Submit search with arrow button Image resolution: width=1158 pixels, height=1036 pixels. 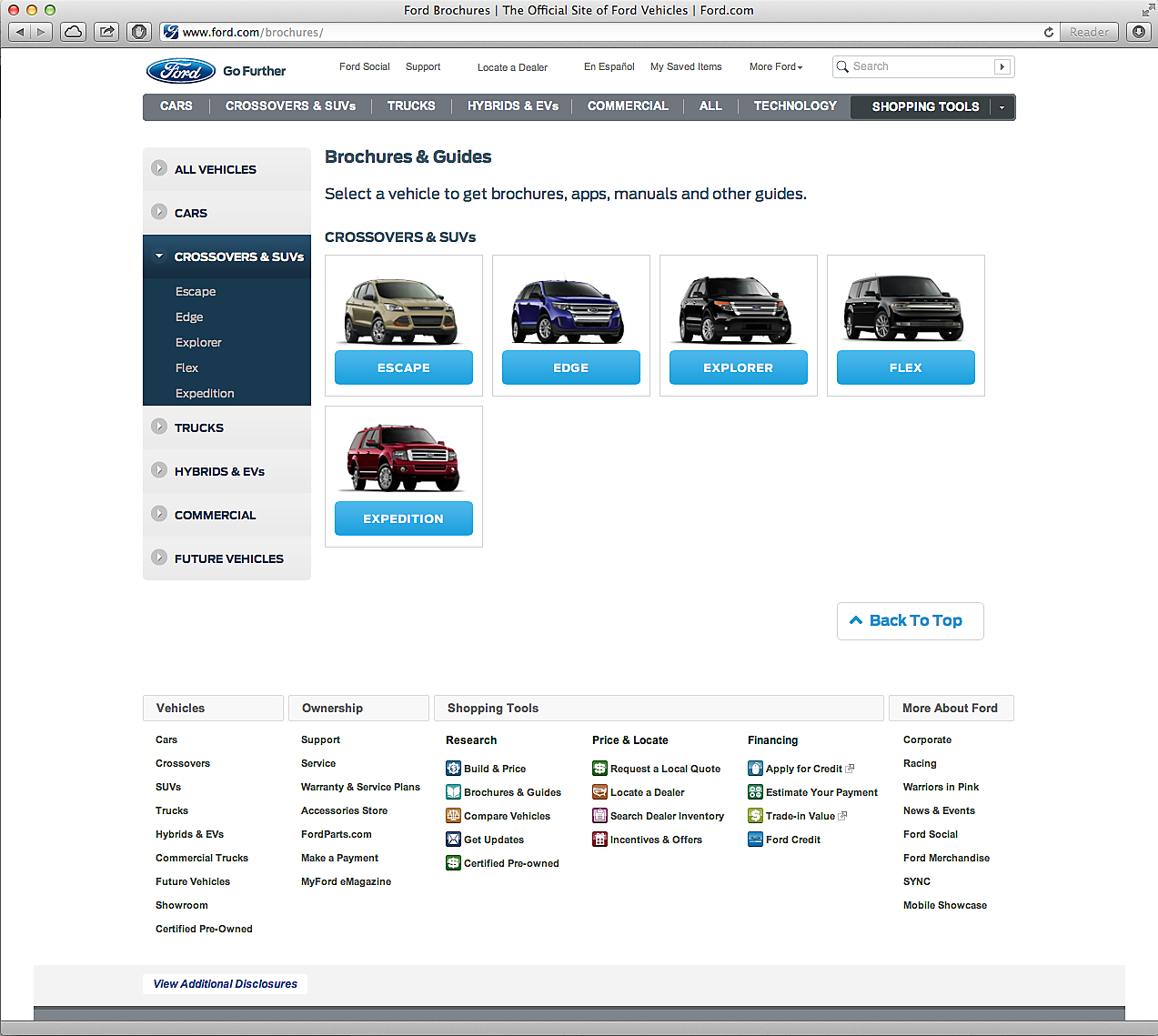pyautogui.click(x=1002, y=66)
